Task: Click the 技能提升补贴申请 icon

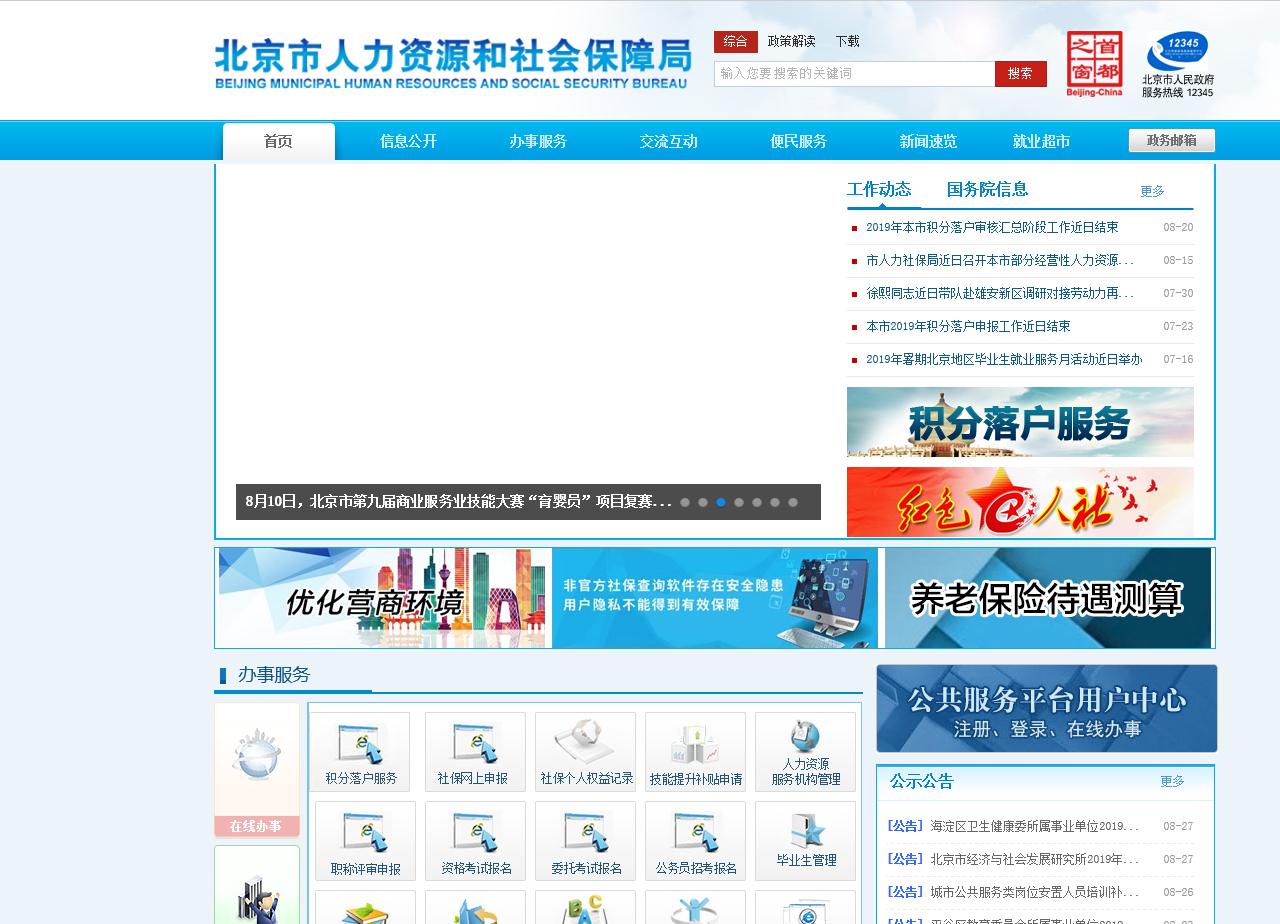Action: tap(696, 752)
